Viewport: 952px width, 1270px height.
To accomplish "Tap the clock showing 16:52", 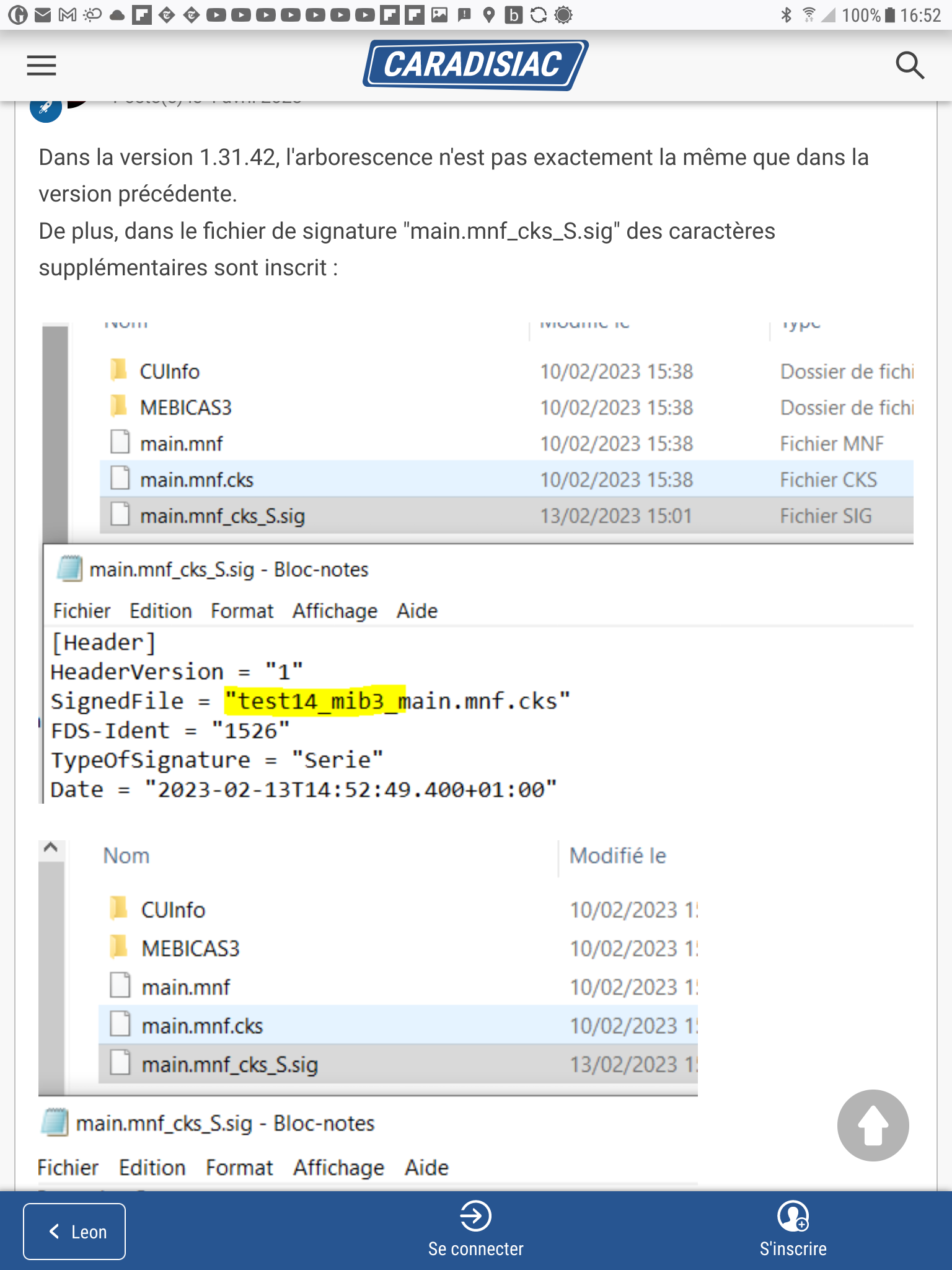I will [920, 15].
